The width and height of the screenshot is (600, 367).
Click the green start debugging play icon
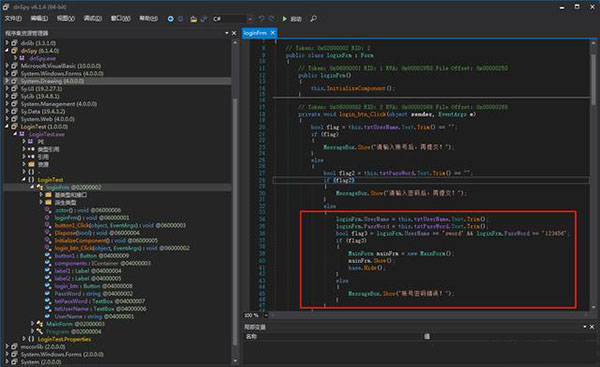(285, 18)
